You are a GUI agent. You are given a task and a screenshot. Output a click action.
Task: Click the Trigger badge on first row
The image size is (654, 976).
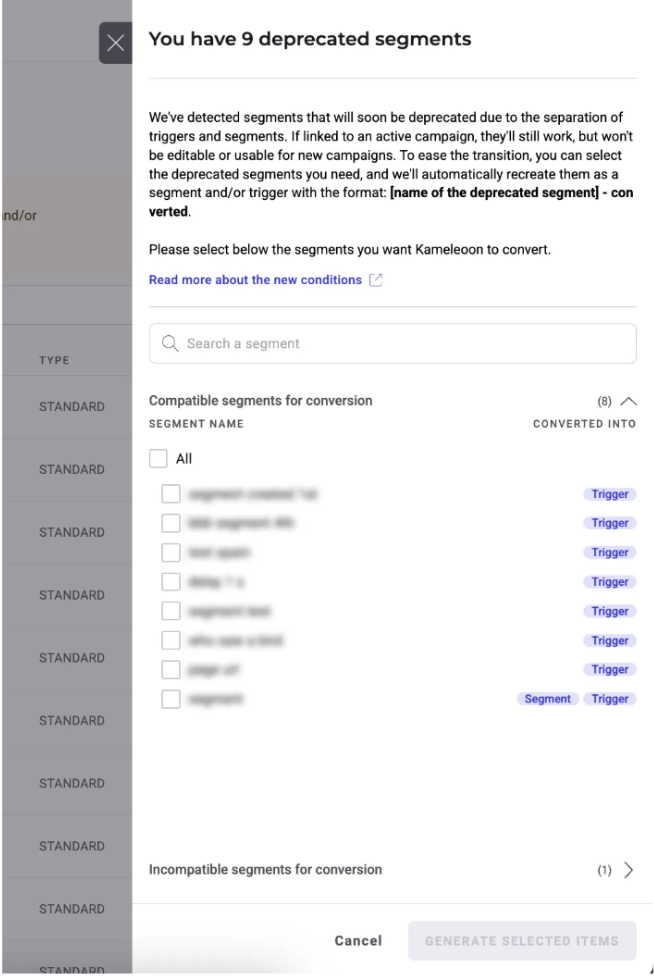(610, 494)
